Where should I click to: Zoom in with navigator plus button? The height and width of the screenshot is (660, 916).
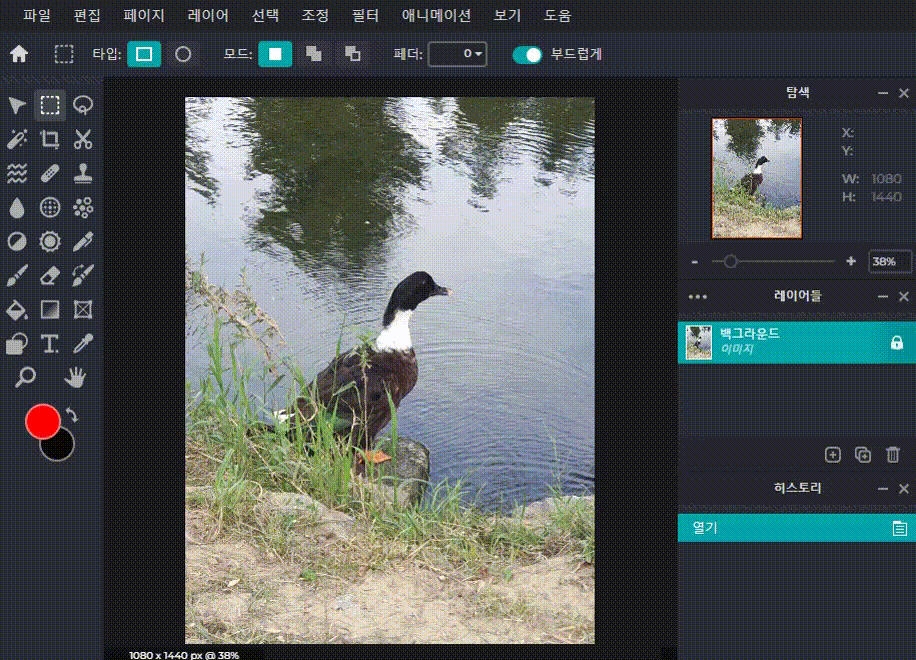851,262
